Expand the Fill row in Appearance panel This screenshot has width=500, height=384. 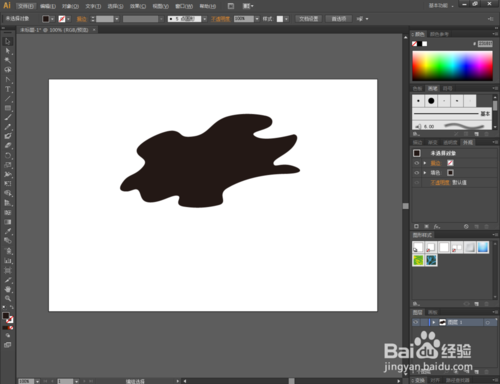(425, 173)
